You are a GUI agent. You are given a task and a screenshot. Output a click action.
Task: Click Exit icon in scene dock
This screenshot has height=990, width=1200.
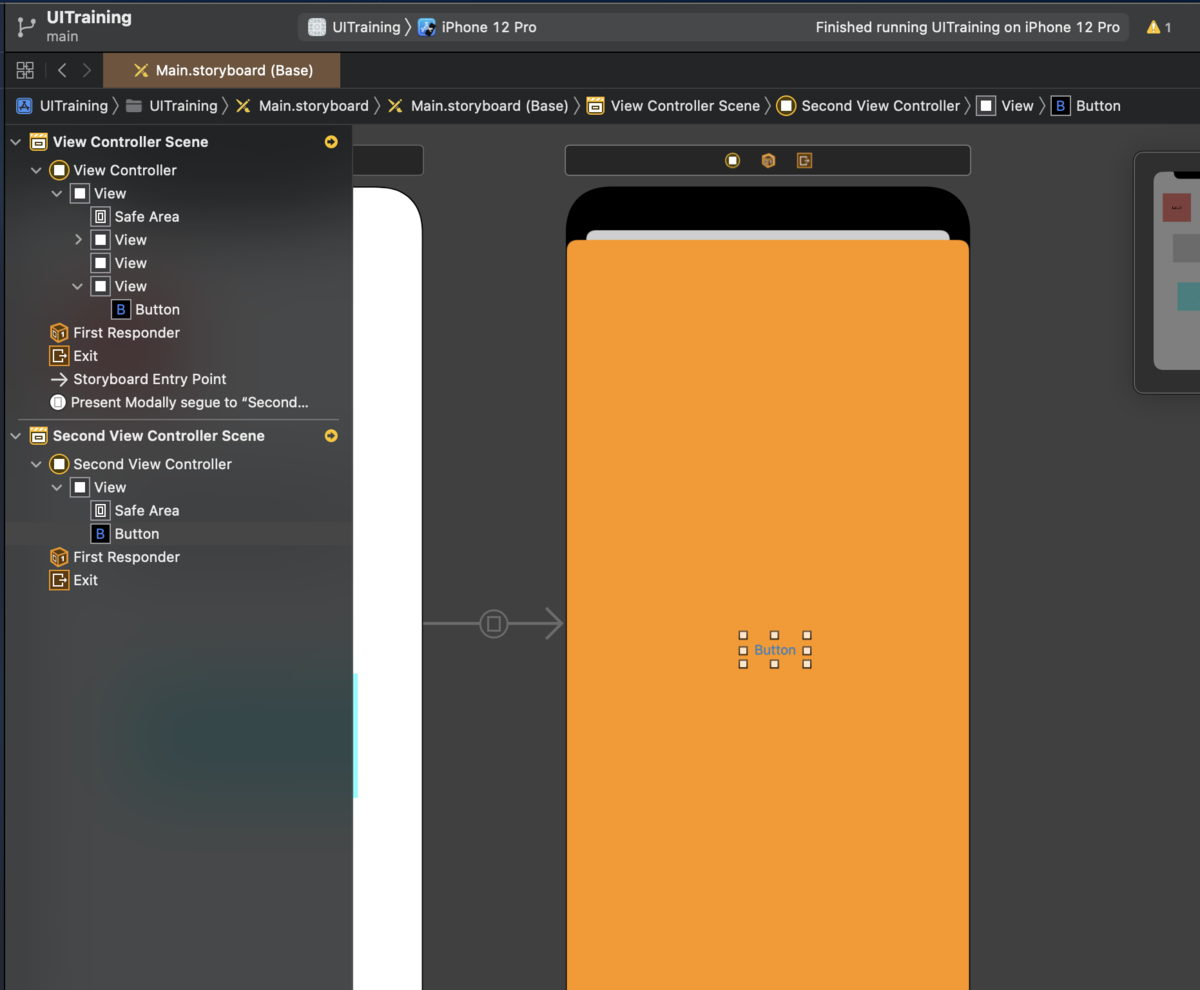tap(804, 160)
